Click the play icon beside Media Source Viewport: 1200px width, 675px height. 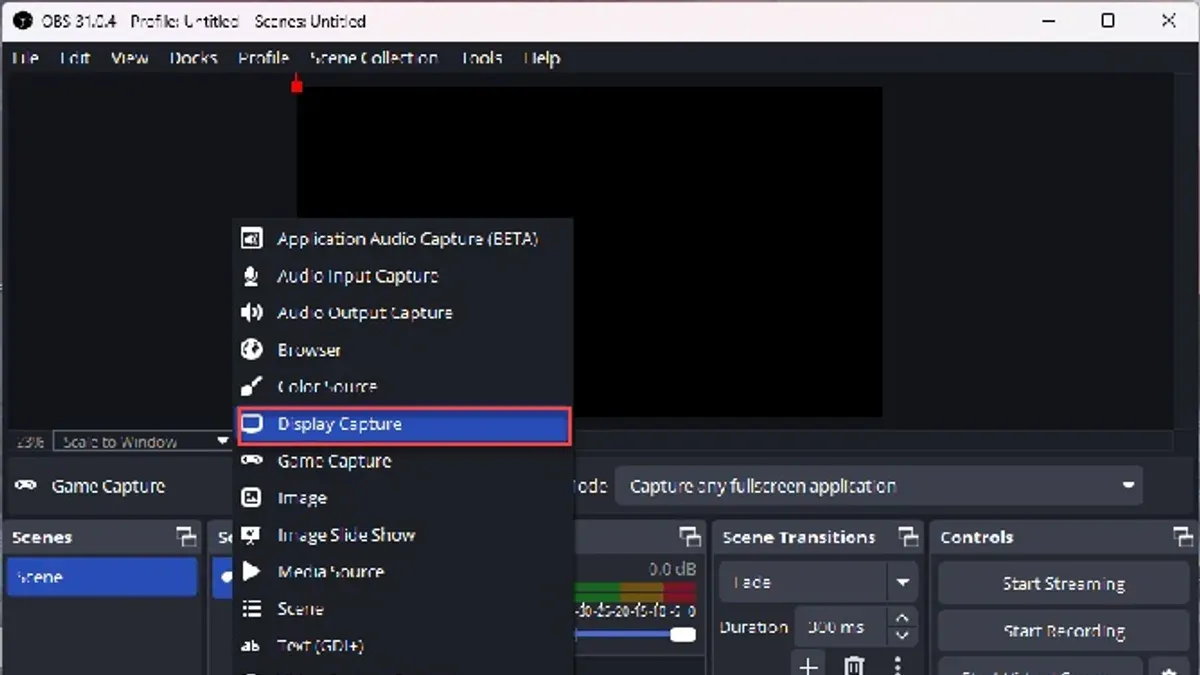click(x=252, y=572)
